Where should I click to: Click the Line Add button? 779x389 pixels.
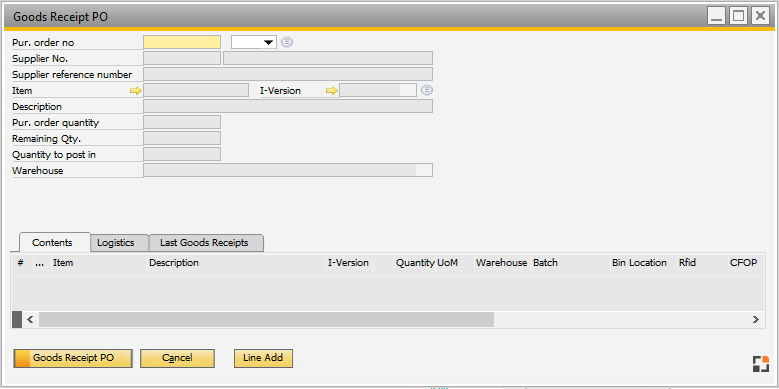coord(263,358)
